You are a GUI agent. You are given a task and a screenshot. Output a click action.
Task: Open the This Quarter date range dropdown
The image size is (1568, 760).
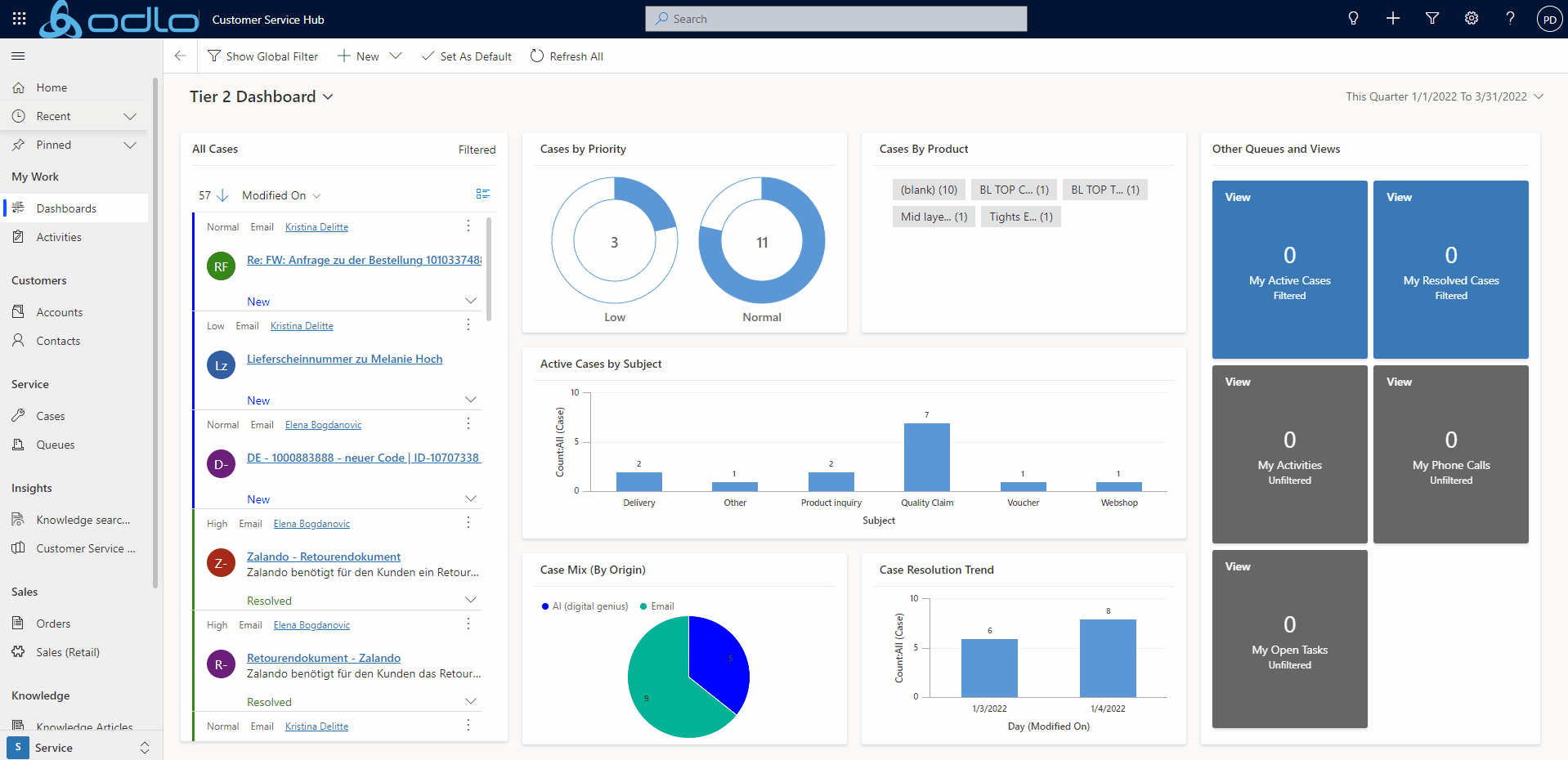tap(1539, 96)
